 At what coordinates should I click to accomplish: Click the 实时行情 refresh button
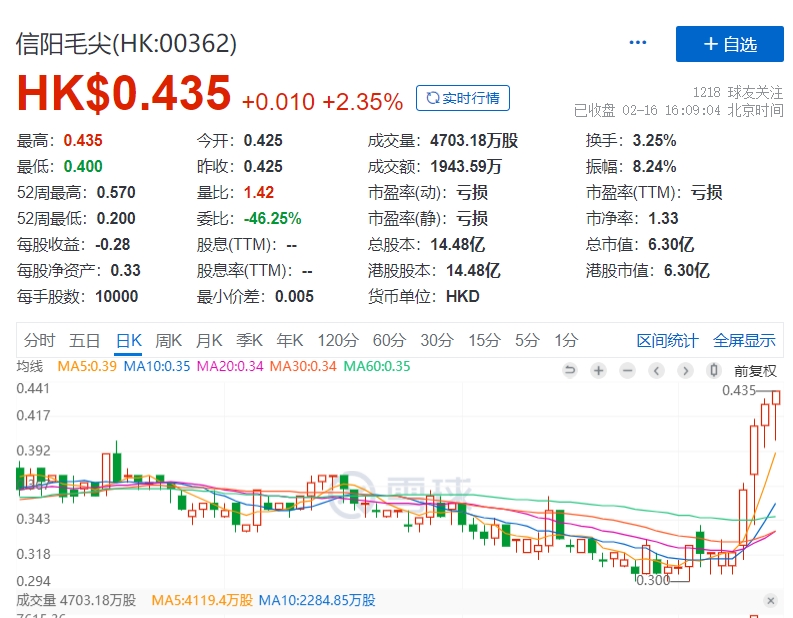pyautogui.click(x=463, y=98)
